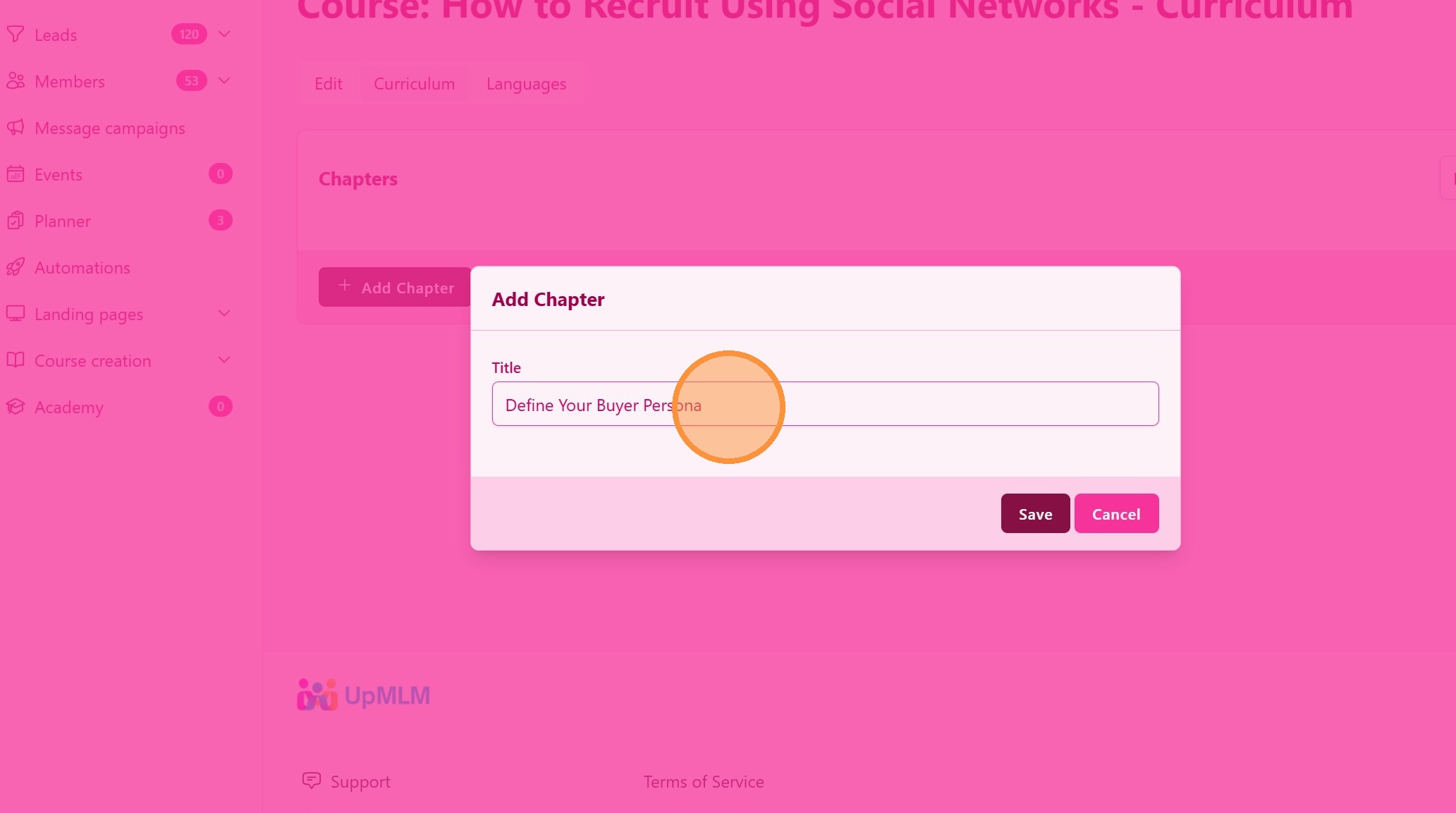Expand the Course creation chevron
This screenshot has width=1456, height=813.
pyautogui.click(x=224, y=360)
